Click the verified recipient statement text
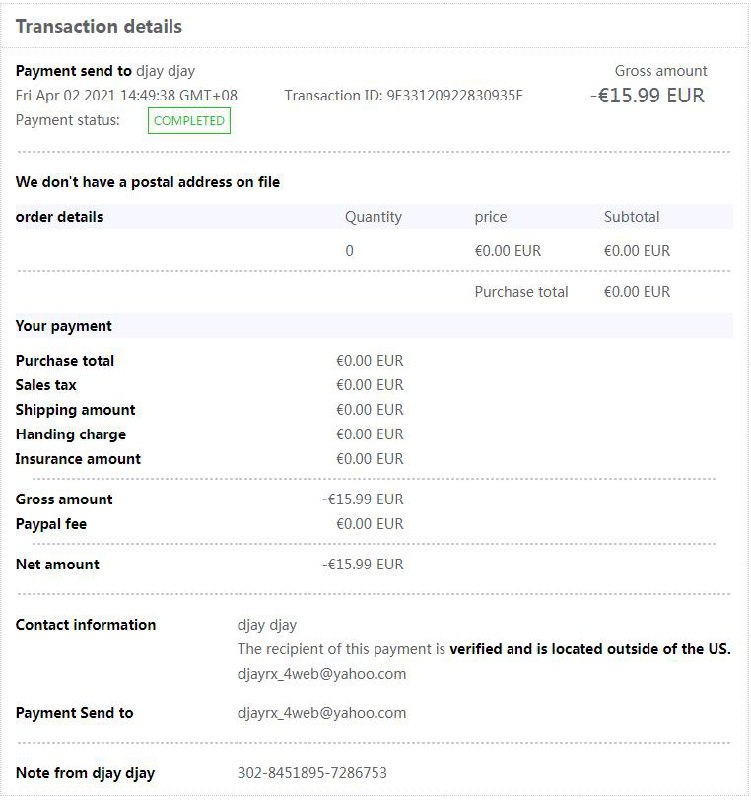 click(484, 649)
